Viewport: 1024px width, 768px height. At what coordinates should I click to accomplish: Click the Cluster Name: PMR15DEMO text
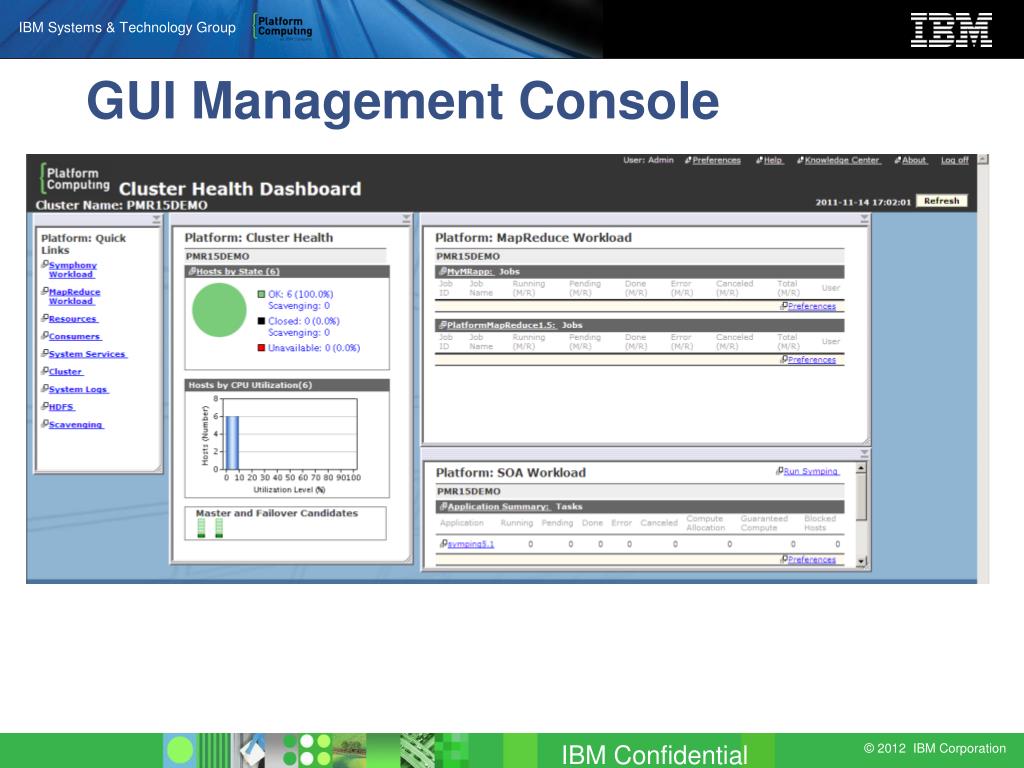tap(121, 205)
